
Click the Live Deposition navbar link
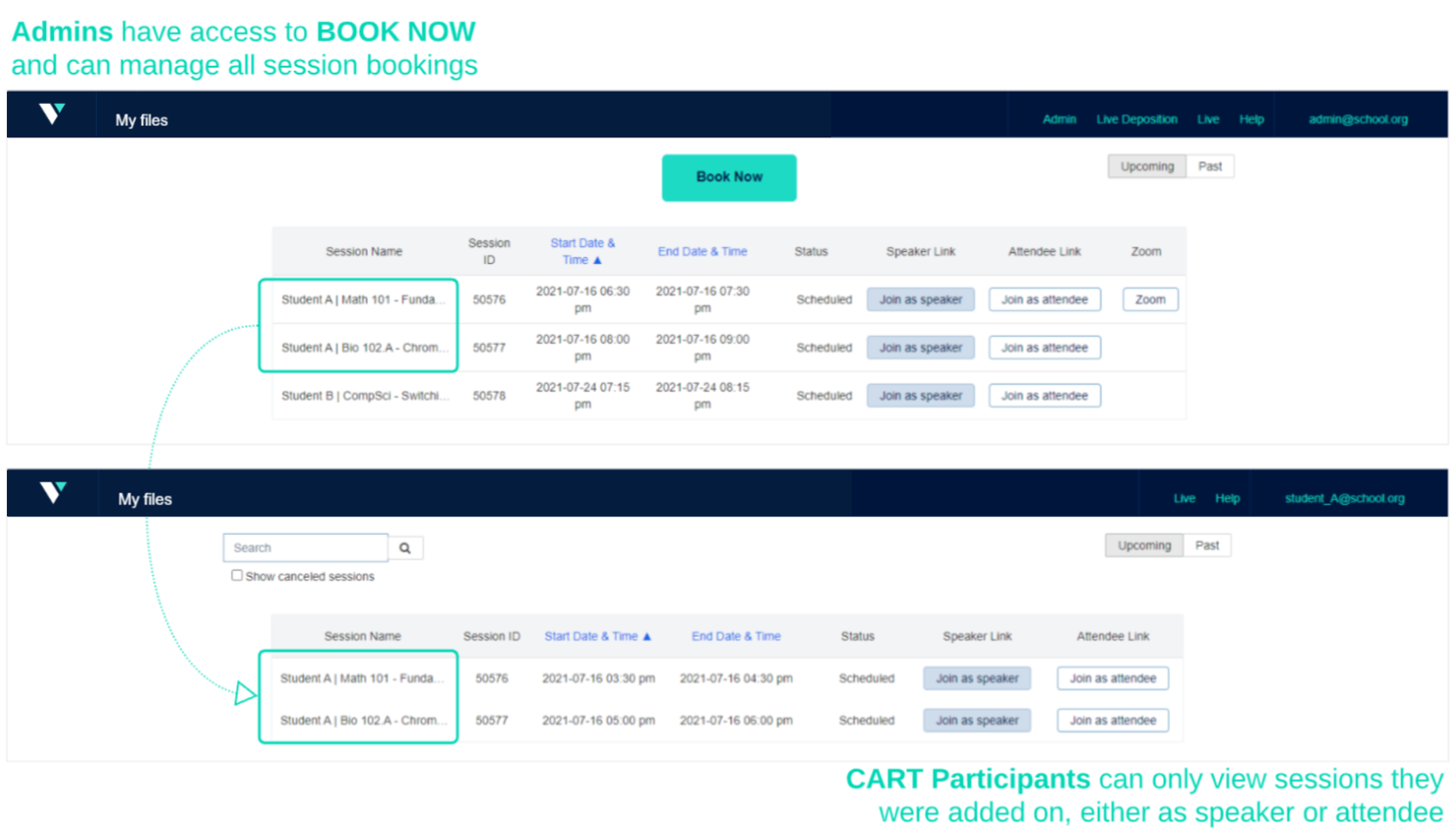(x=1136, y=119)
